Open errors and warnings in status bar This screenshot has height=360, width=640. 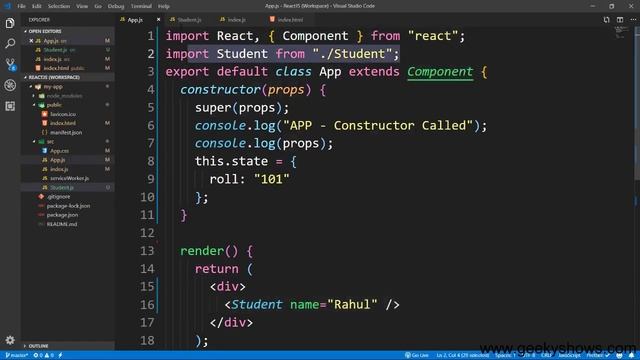43,356
